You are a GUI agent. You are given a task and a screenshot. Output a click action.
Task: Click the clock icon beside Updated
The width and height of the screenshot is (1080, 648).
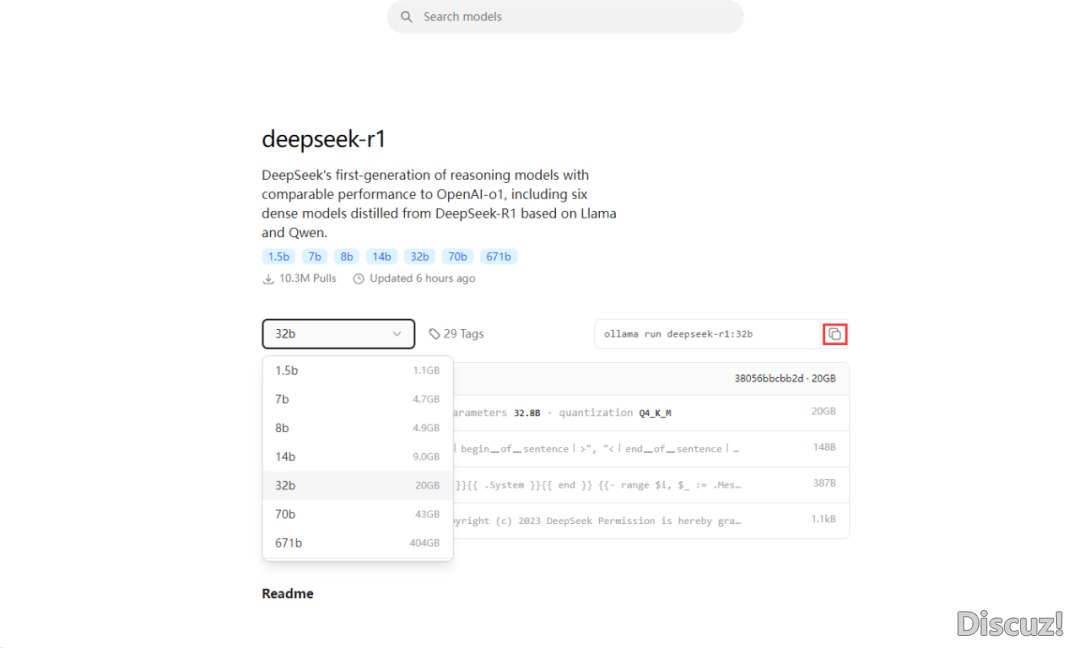point(359,279)
